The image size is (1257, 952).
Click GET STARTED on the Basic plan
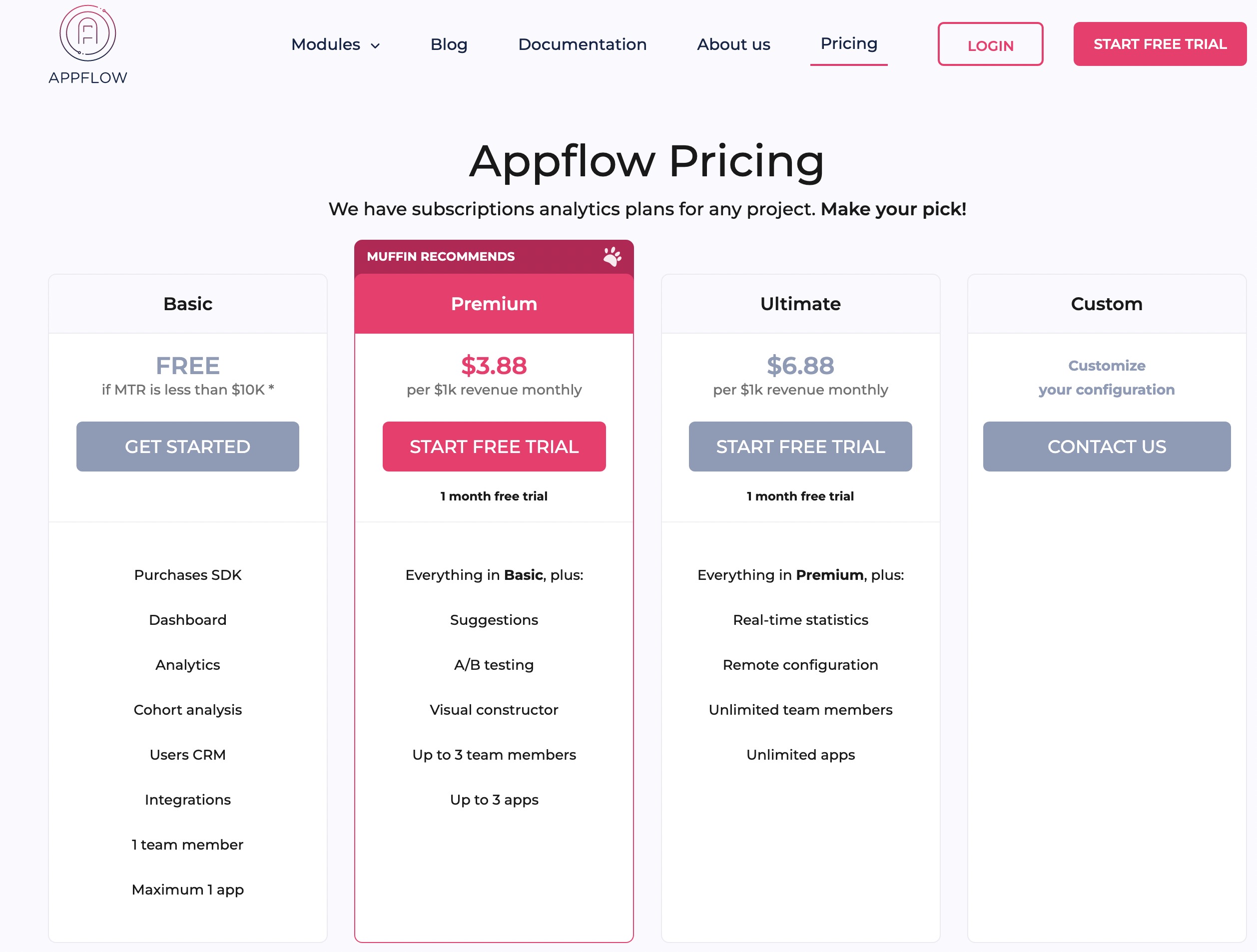pyautogui.click(x=187, y=447)
